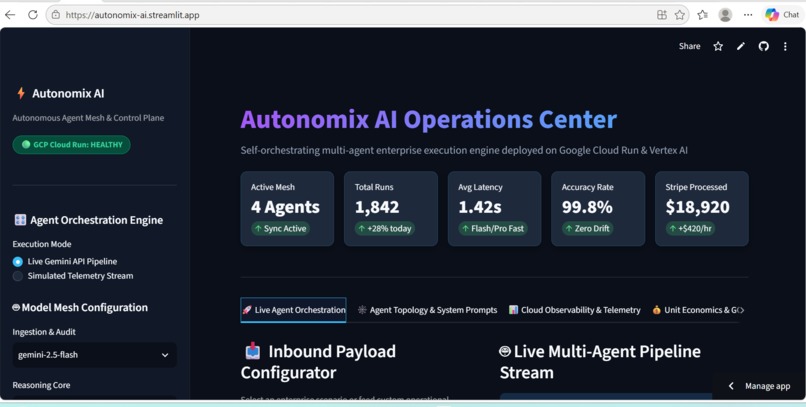Click Autonomix AI Operations Center title
Viewport: 806px width, 407px height.
click(428, 119)
